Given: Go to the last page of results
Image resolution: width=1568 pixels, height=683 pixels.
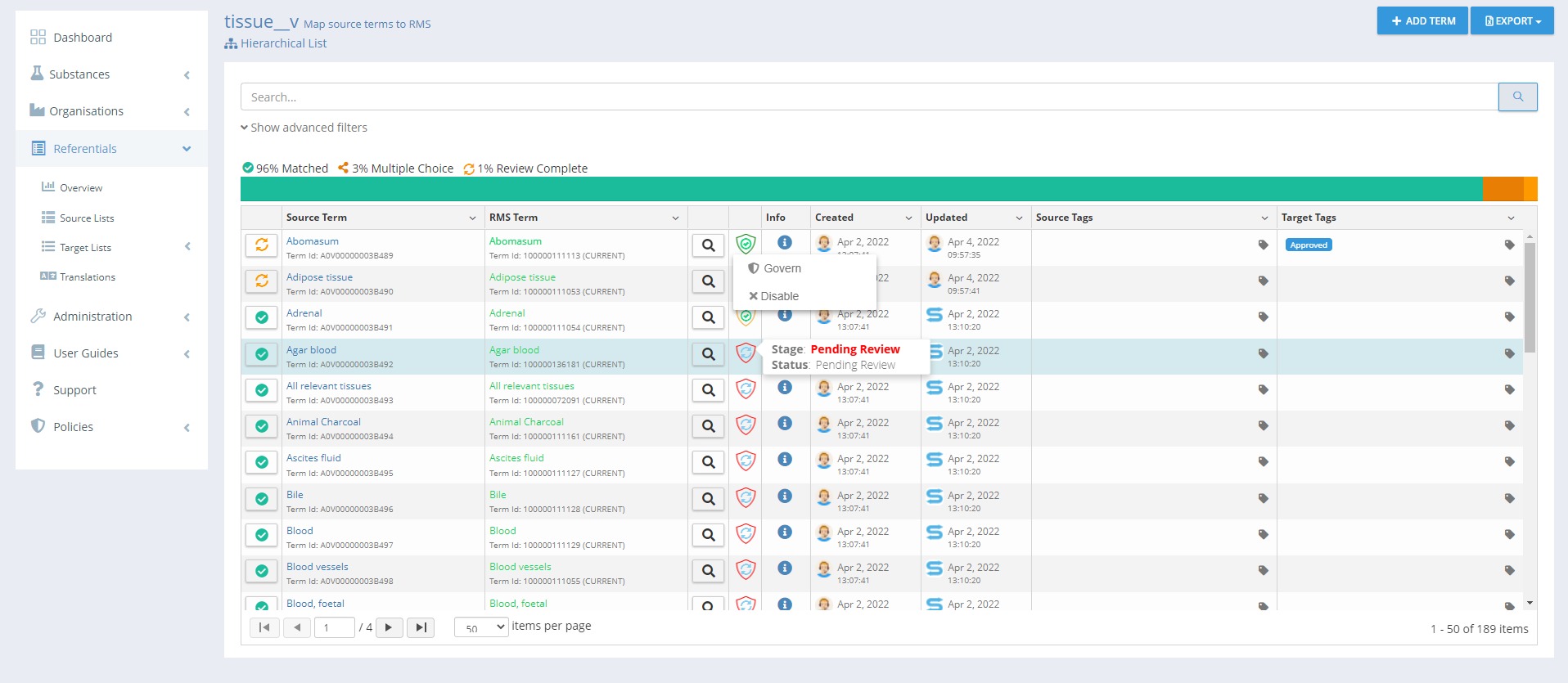Looking at the screenshot, I should pos(421,627).
